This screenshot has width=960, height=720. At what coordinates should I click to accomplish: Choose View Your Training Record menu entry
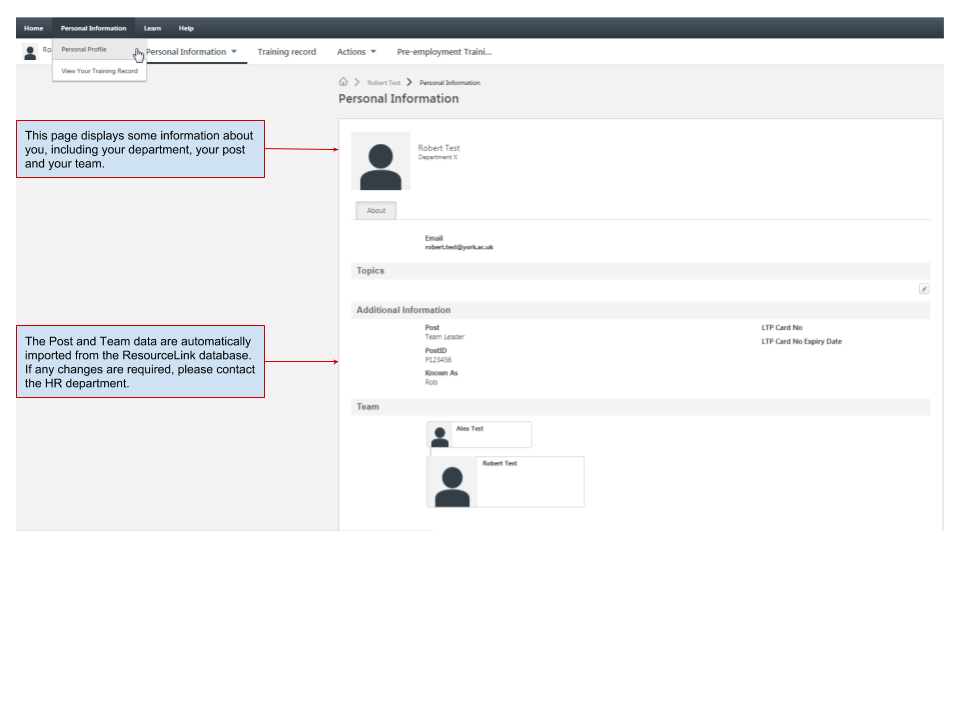[99, 71]
